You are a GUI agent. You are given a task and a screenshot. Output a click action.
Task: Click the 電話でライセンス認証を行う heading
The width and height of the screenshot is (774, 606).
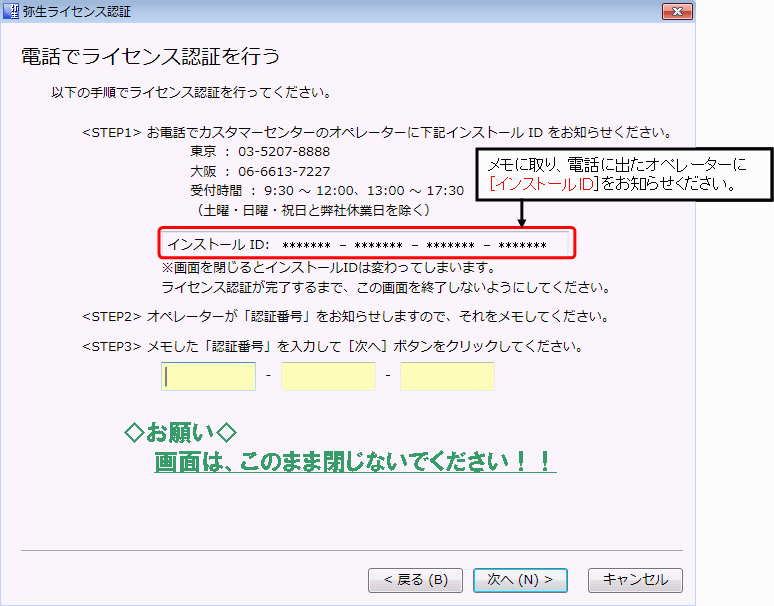pos(150,56)
